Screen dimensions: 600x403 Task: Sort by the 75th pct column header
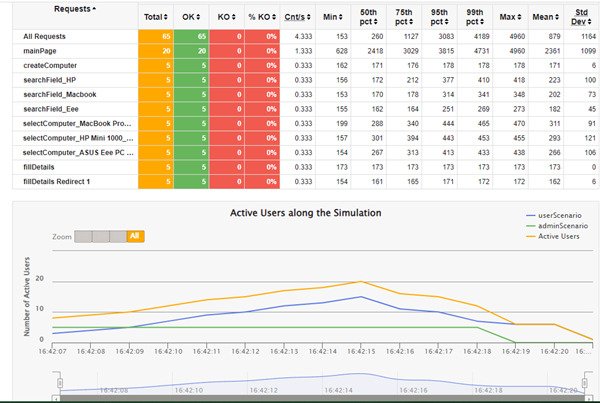(x=404, y=17)
